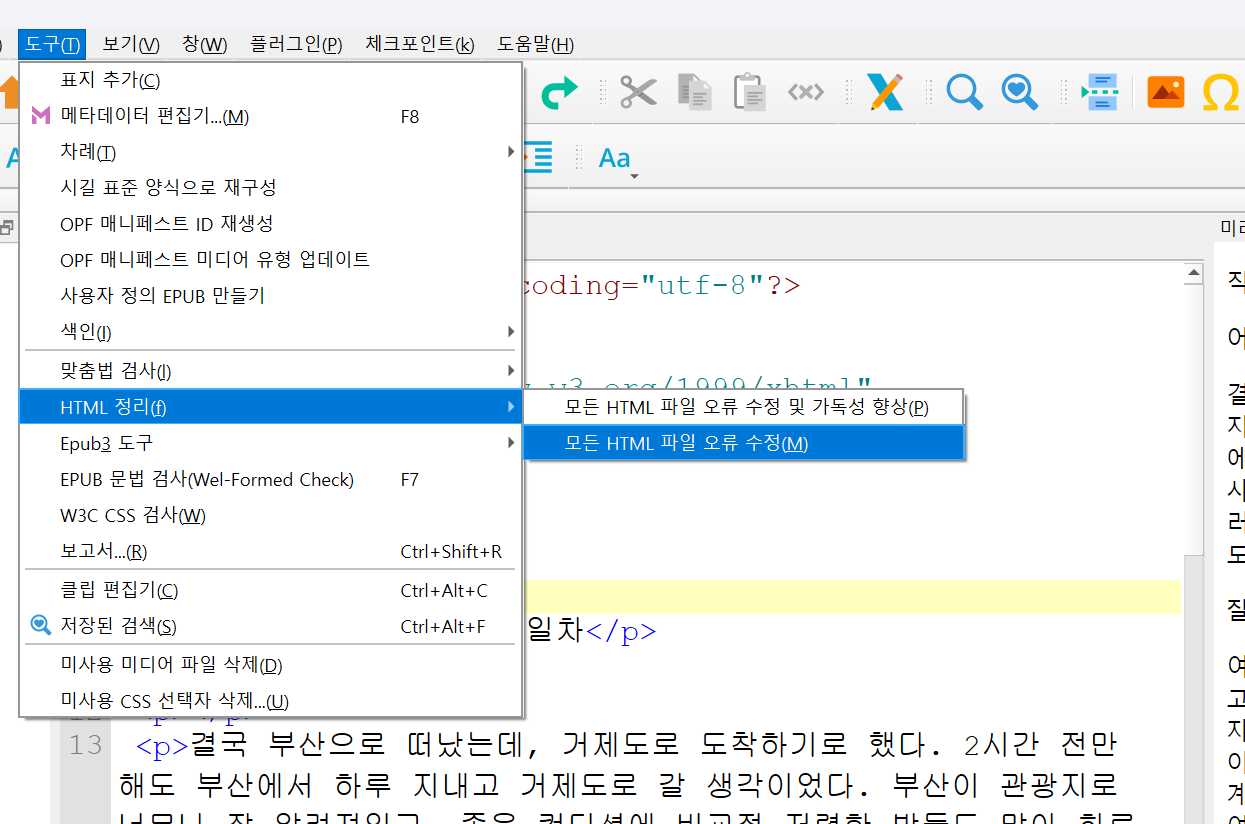Insert special character via the Omega icon
The height and width of the screenshot is (824, 1245).
(1221, 91)
